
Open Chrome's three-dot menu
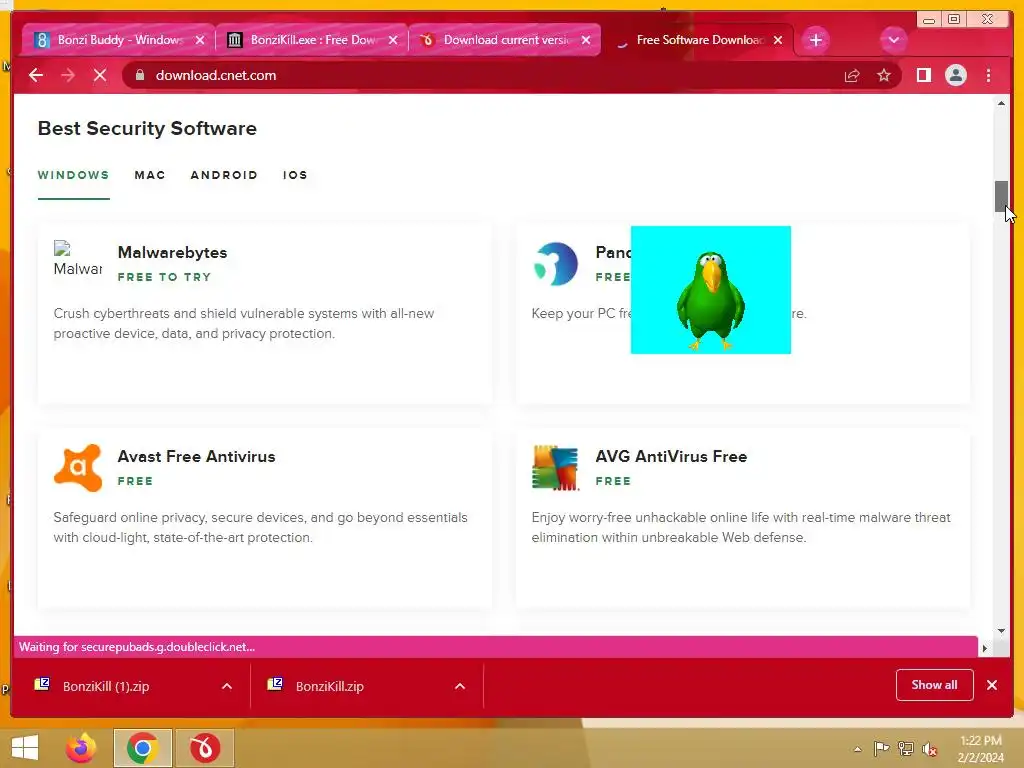pyautogui.click(x=988, y=75)
